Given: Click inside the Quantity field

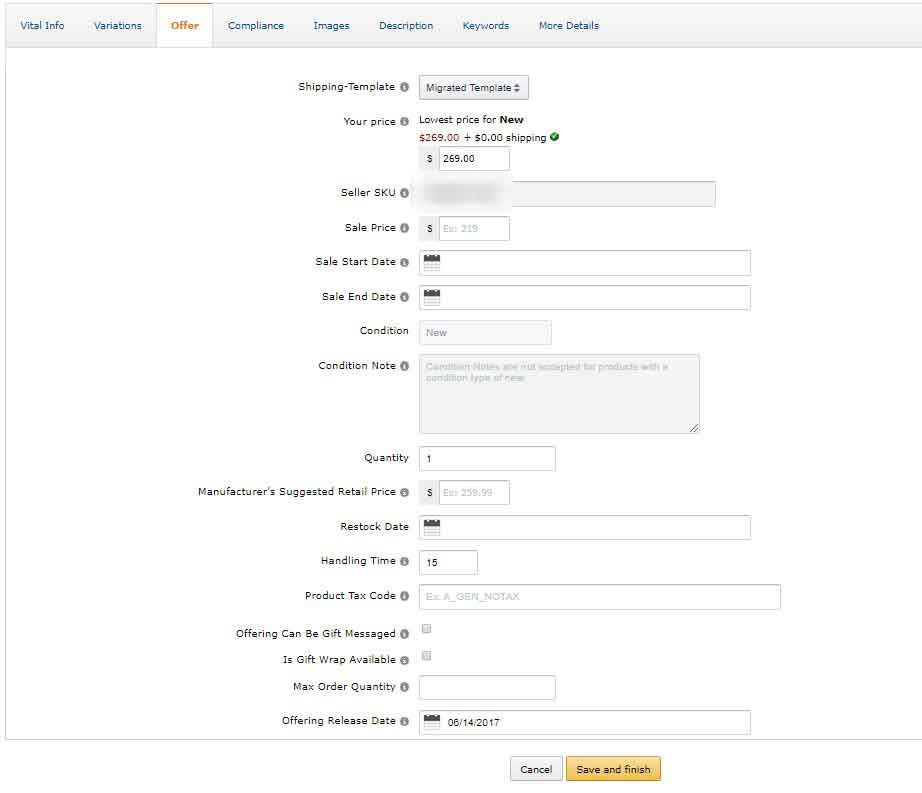Looking at the screenshot, I should (487, 458).
